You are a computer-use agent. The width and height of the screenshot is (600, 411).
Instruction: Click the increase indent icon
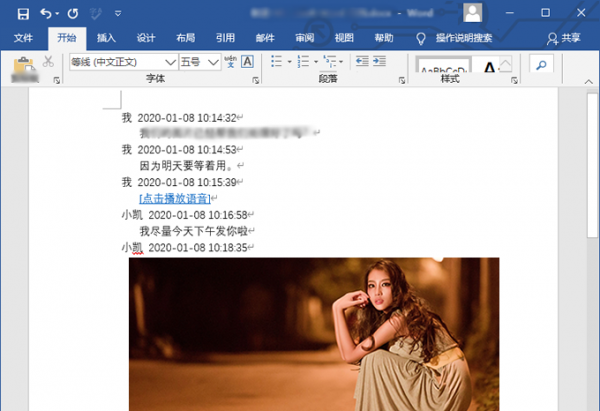[x=379, y=61]
